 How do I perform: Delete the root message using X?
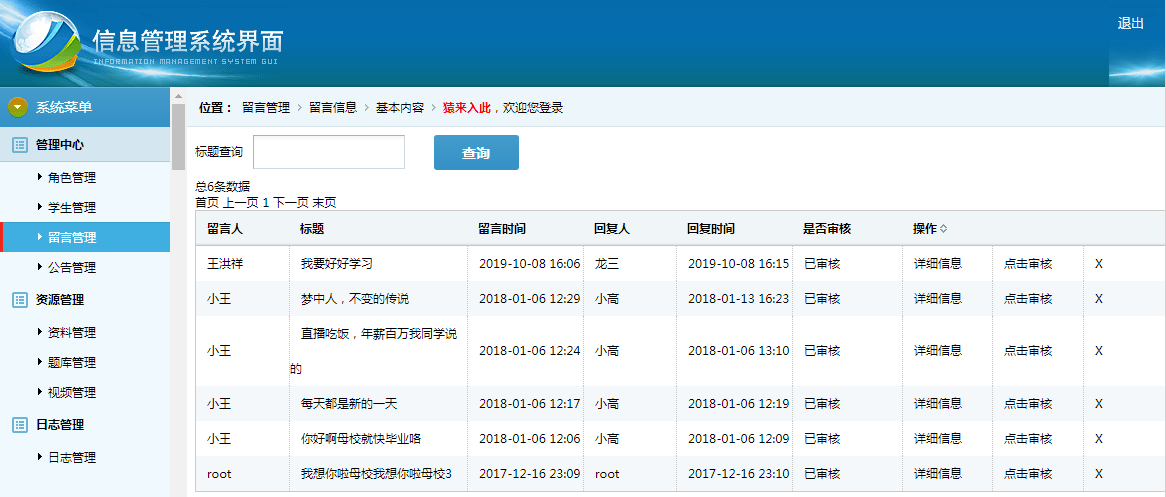(1098, 474)
